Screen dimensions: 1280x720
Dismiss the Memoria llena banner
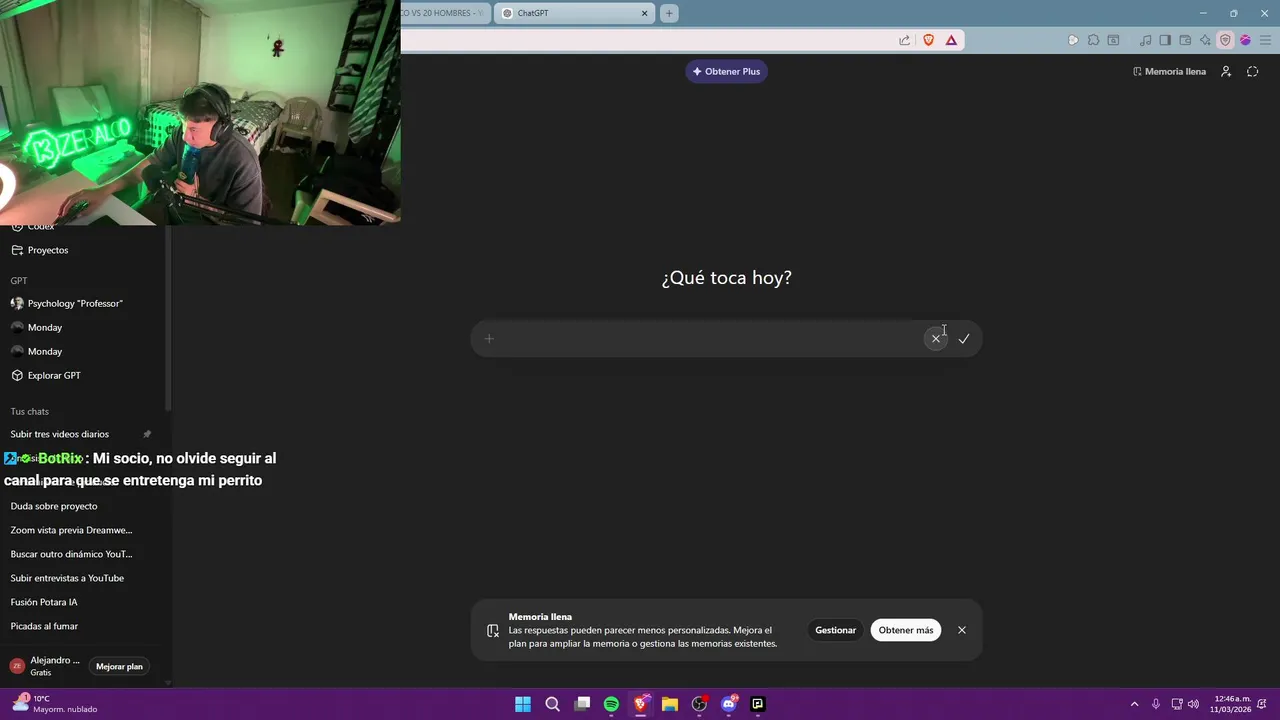tap(962, 630)
